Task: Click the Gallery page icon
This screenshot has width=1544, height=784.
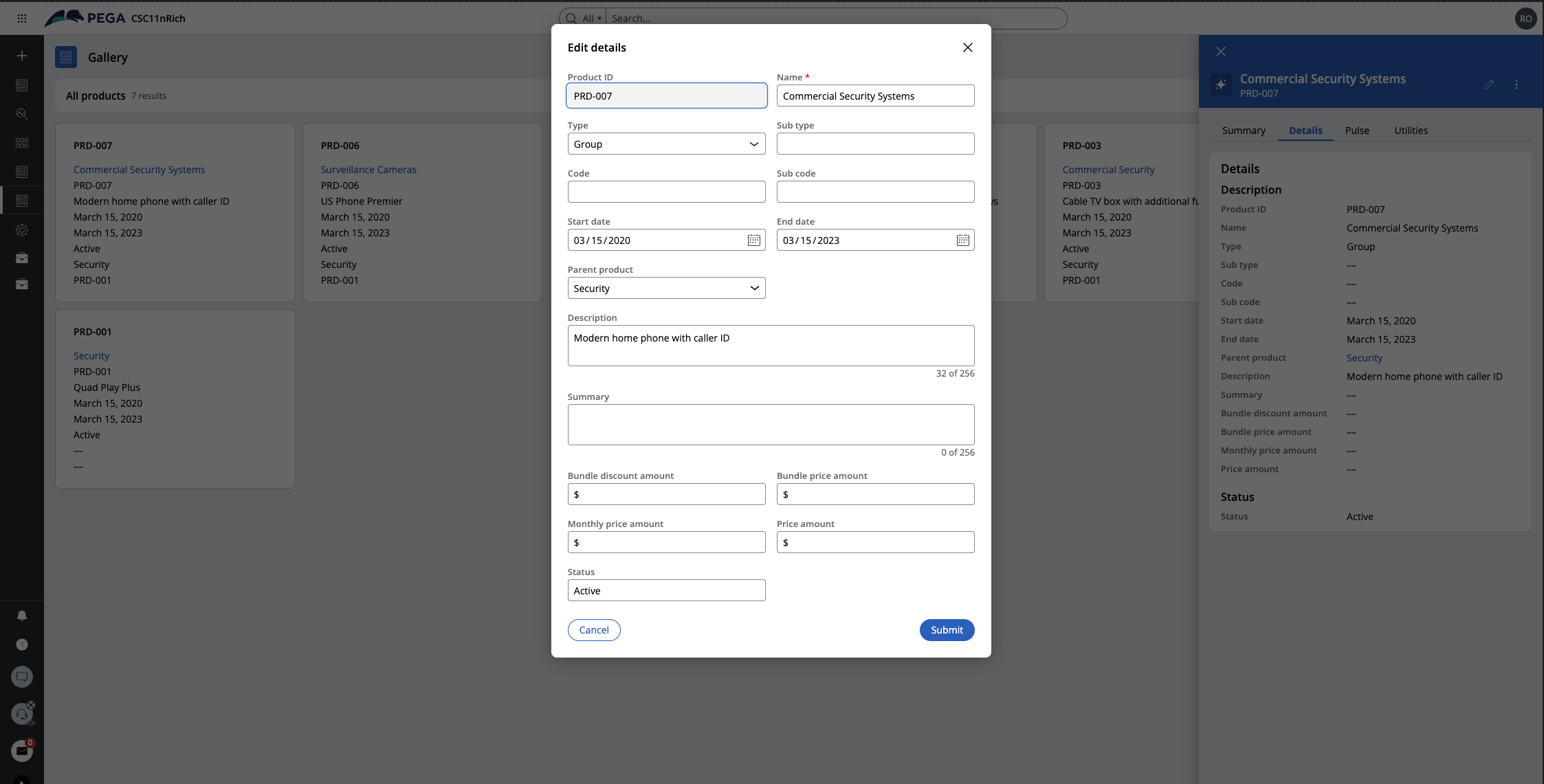Action: click(x=66, y=57)
